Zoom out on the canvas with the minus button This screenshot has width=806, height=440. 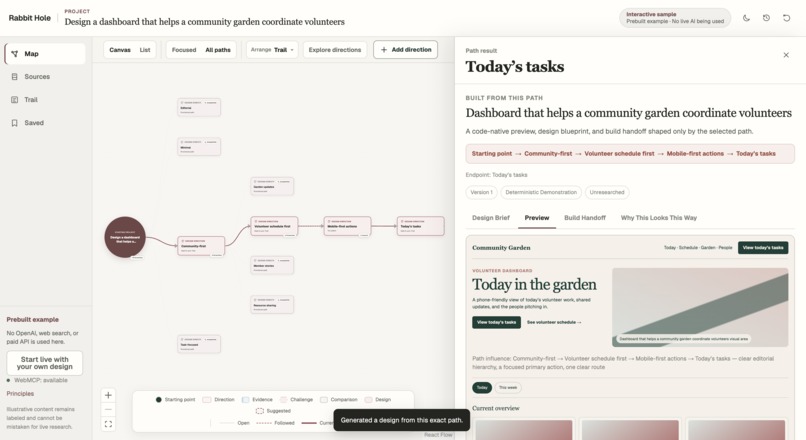point(108,410)
